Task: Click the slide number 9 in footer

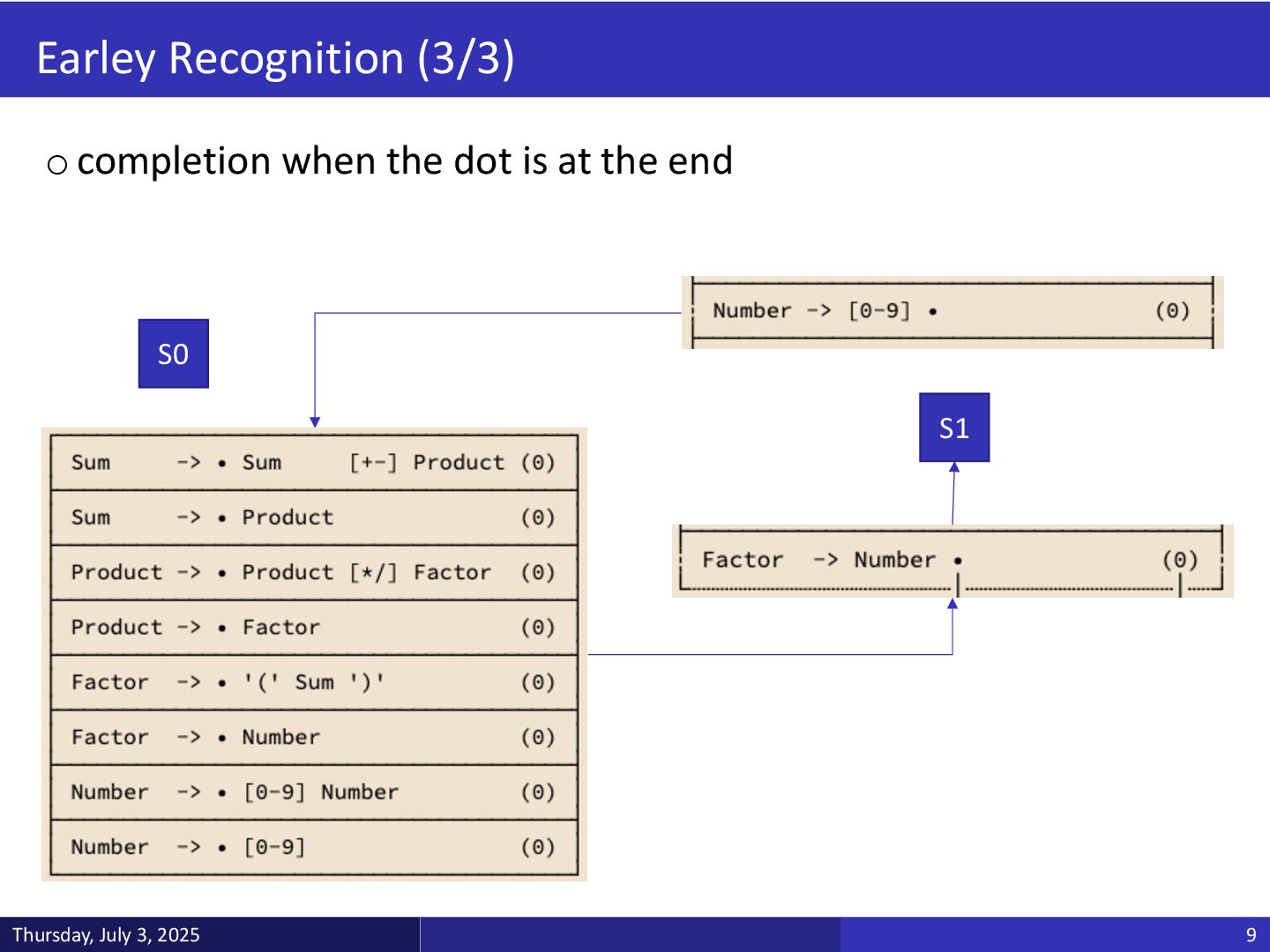Action: [1251, 935]
